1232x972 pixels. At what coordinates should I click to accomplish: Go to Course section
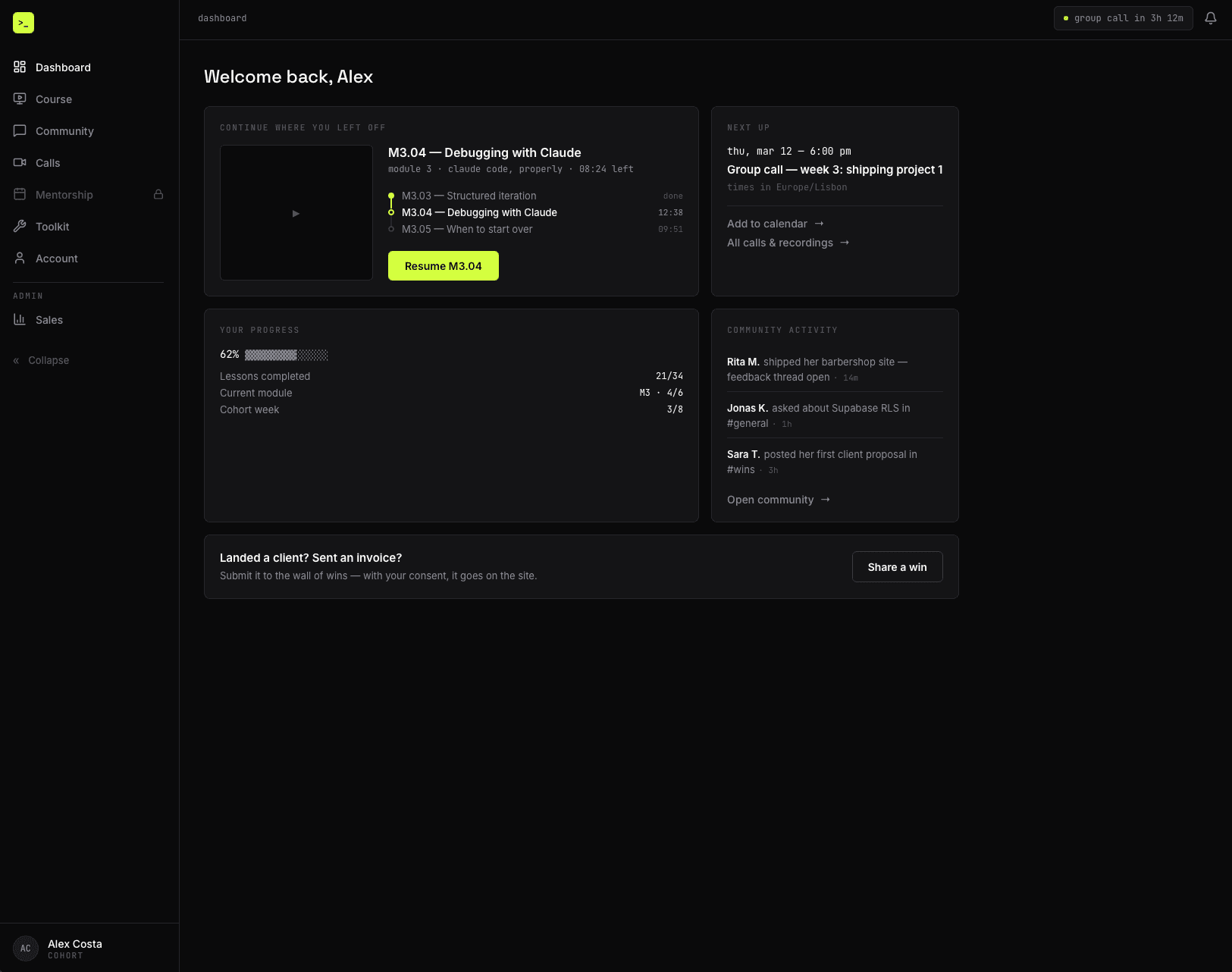(89, 99)
